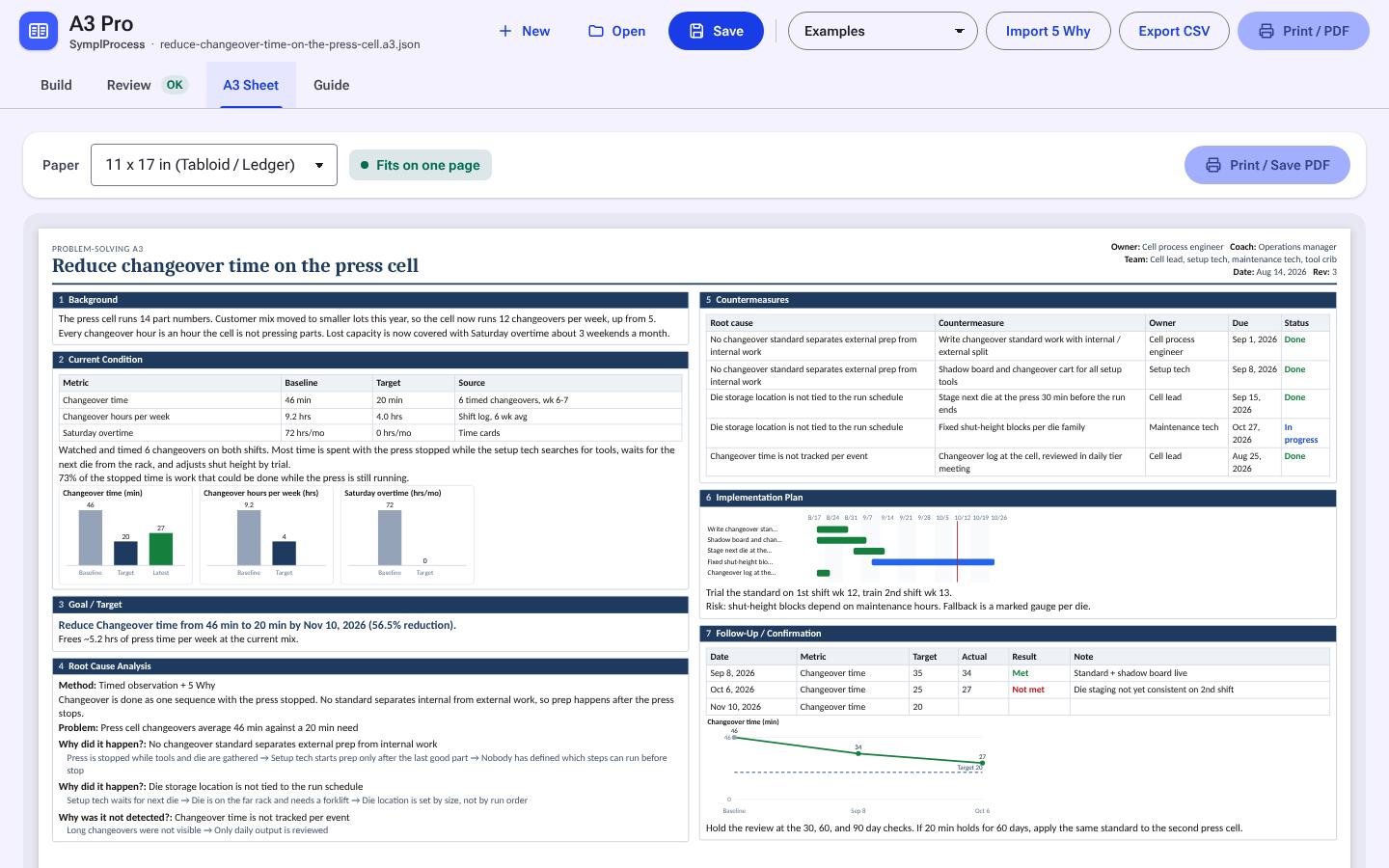The width and height of the screenshot is (1389, 868).
Task: Open a file with the Open folder button
Action: click(x=616, y=31)
